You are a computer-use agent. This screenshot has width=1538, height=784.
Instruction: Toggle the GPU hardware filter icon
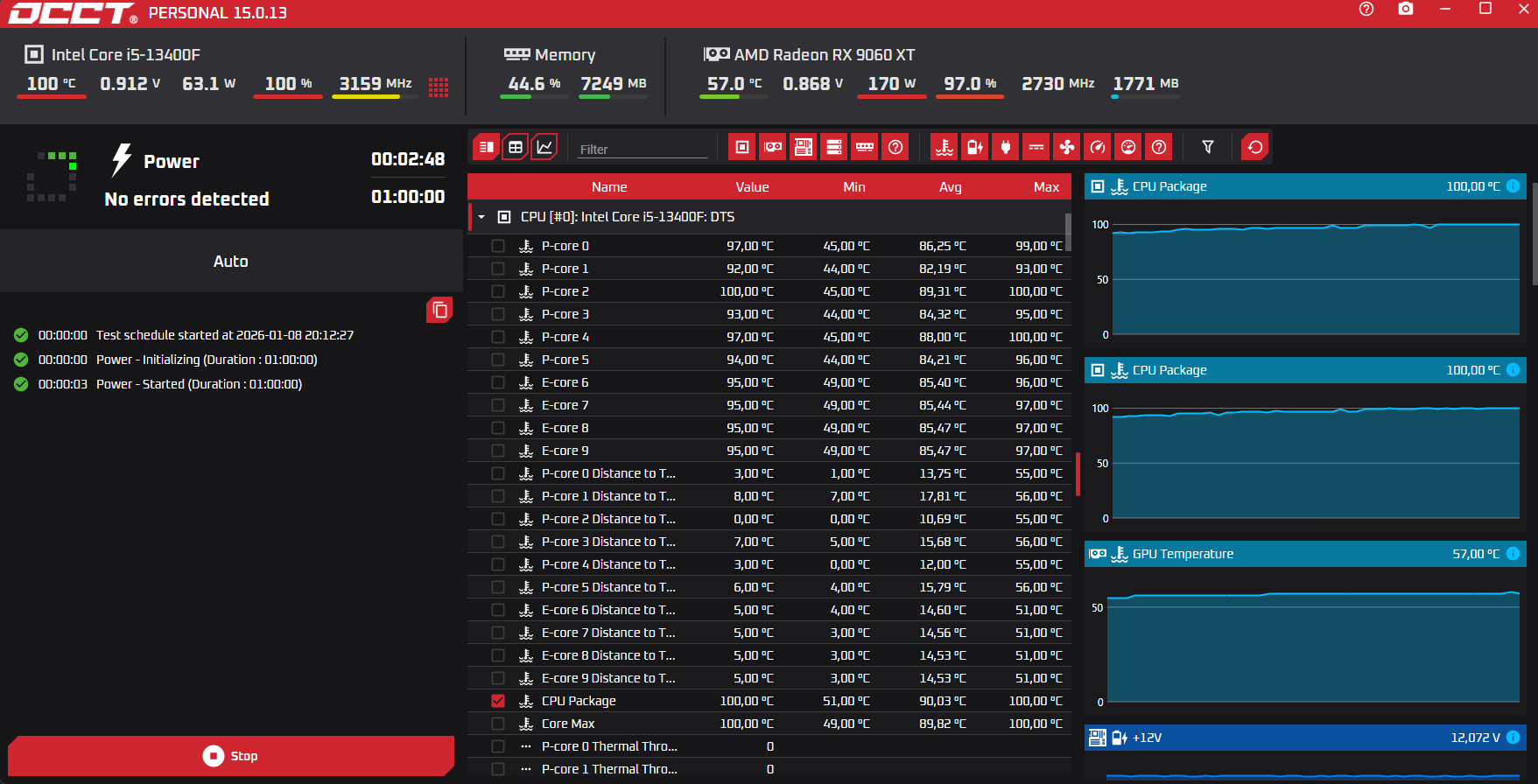pyautogui.click(x=773, y=147)
